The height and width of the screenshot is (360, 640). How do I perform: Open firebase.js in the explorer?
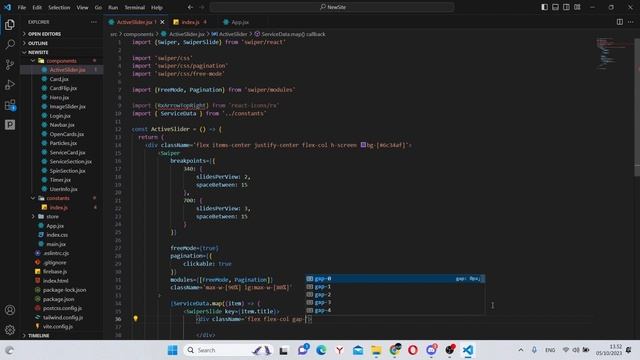coord(55,271)
